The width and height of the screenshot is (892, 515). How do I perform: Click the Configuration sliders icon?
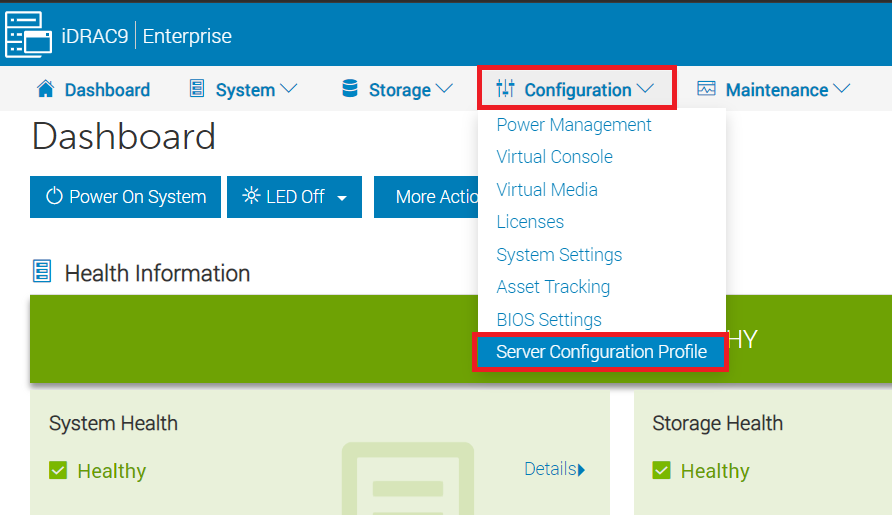(504, 89)
